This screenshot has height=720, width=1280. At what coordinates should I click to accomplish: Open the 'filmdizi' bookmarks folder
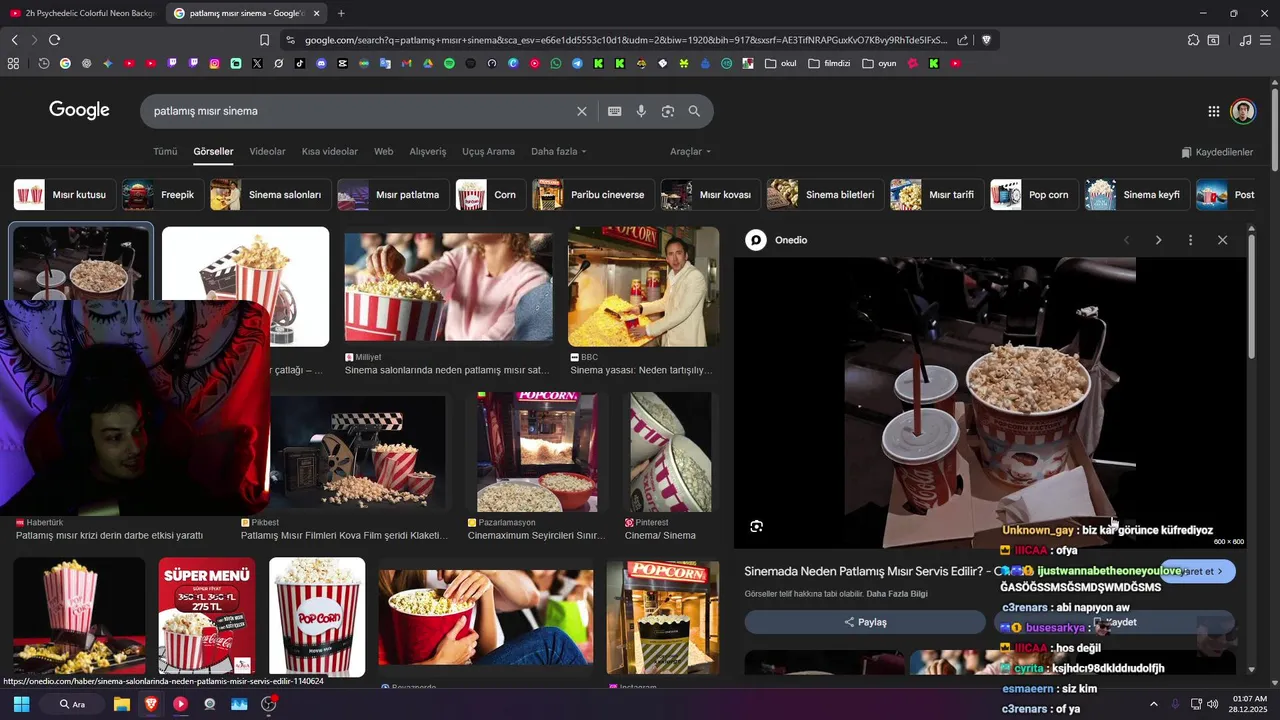point(829,63)
